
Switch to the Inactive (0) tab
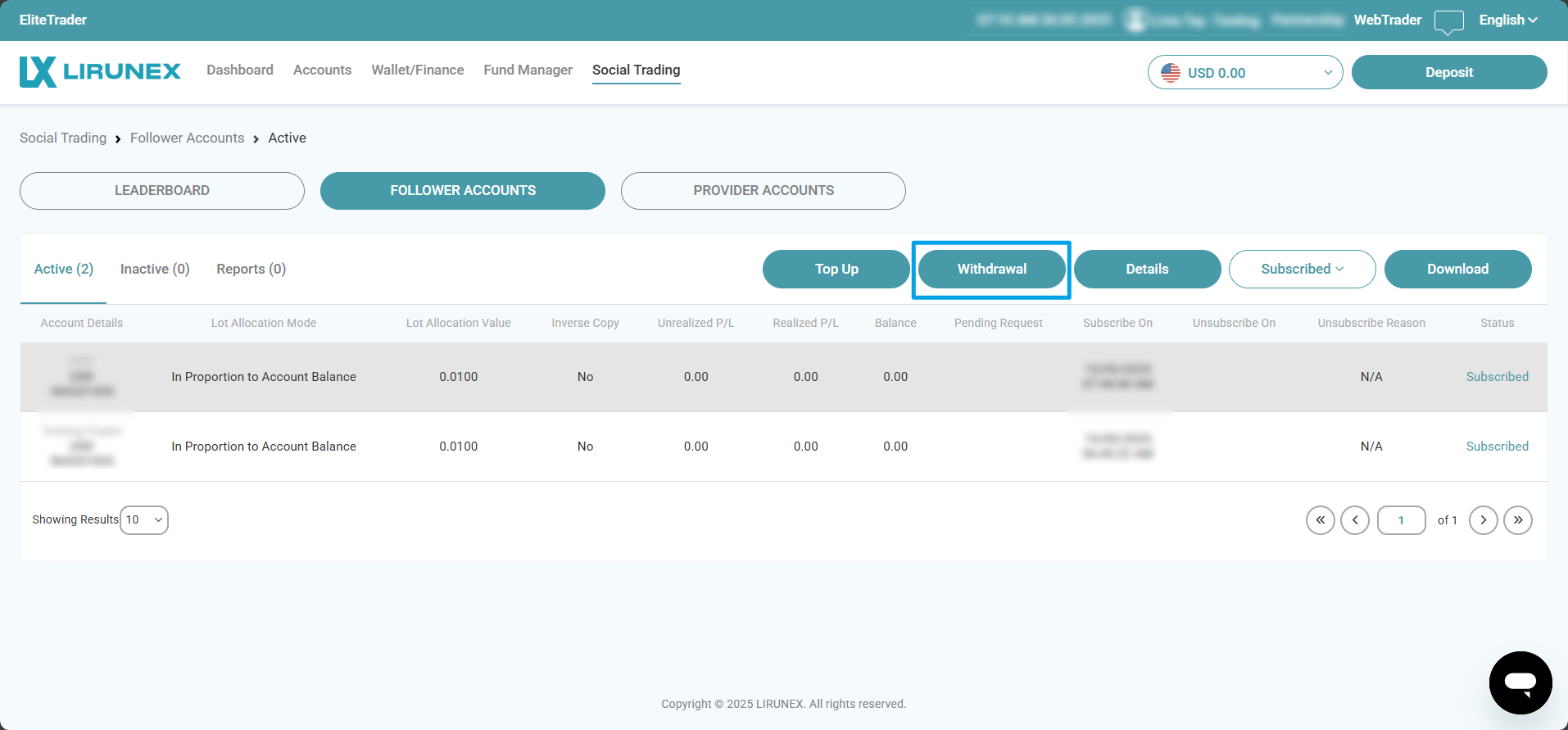(x=155, y=270)
